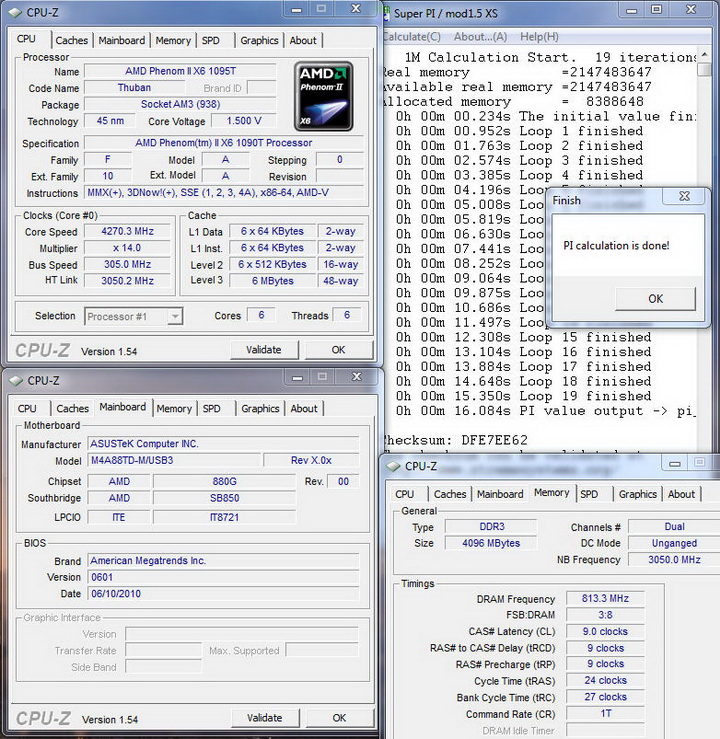Screen dimensions: 720x739
Task: Click the DRAM Frequency value 813.3 MHz
Action: click(605, 599)
